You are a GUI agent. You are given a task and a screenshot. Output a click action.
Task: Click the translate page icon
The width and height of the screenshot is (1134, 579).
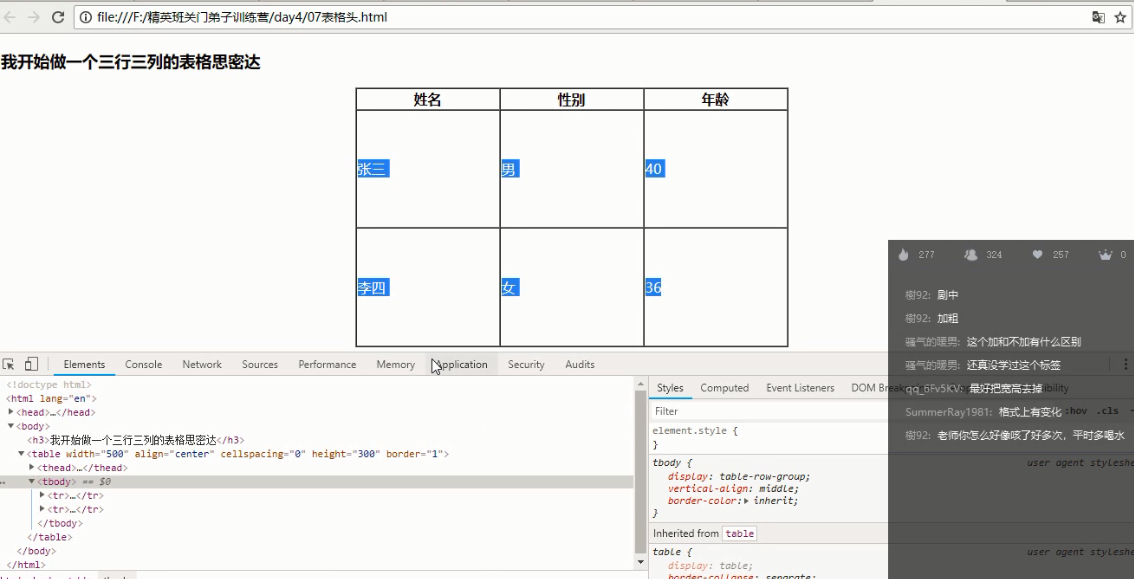(1098, 17)
